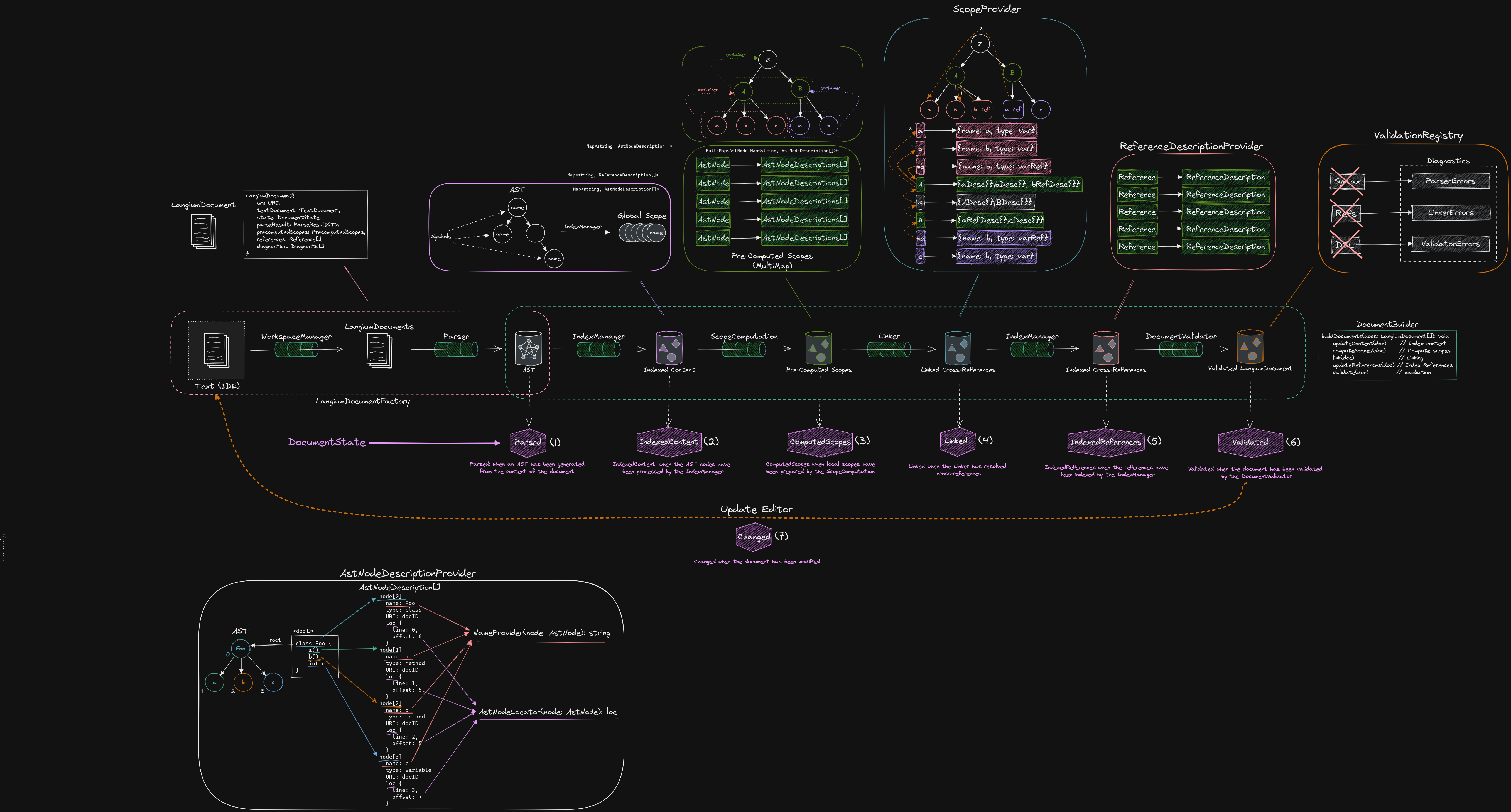
Task: Select the LangiumDocuments stacked pages icon
Action: pyautogui.click(x=379, y=350)
